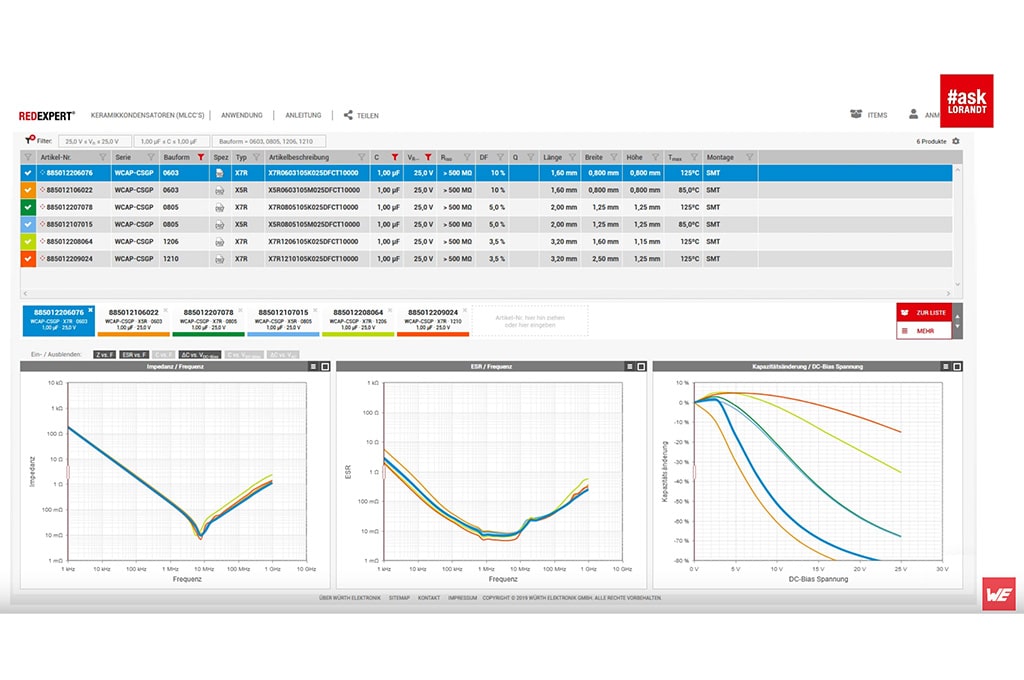The width and height of the screenshot is (1024, 680).
Task: Uncheck the green checkbox for 885012207078
Action: tap(27, 207)
